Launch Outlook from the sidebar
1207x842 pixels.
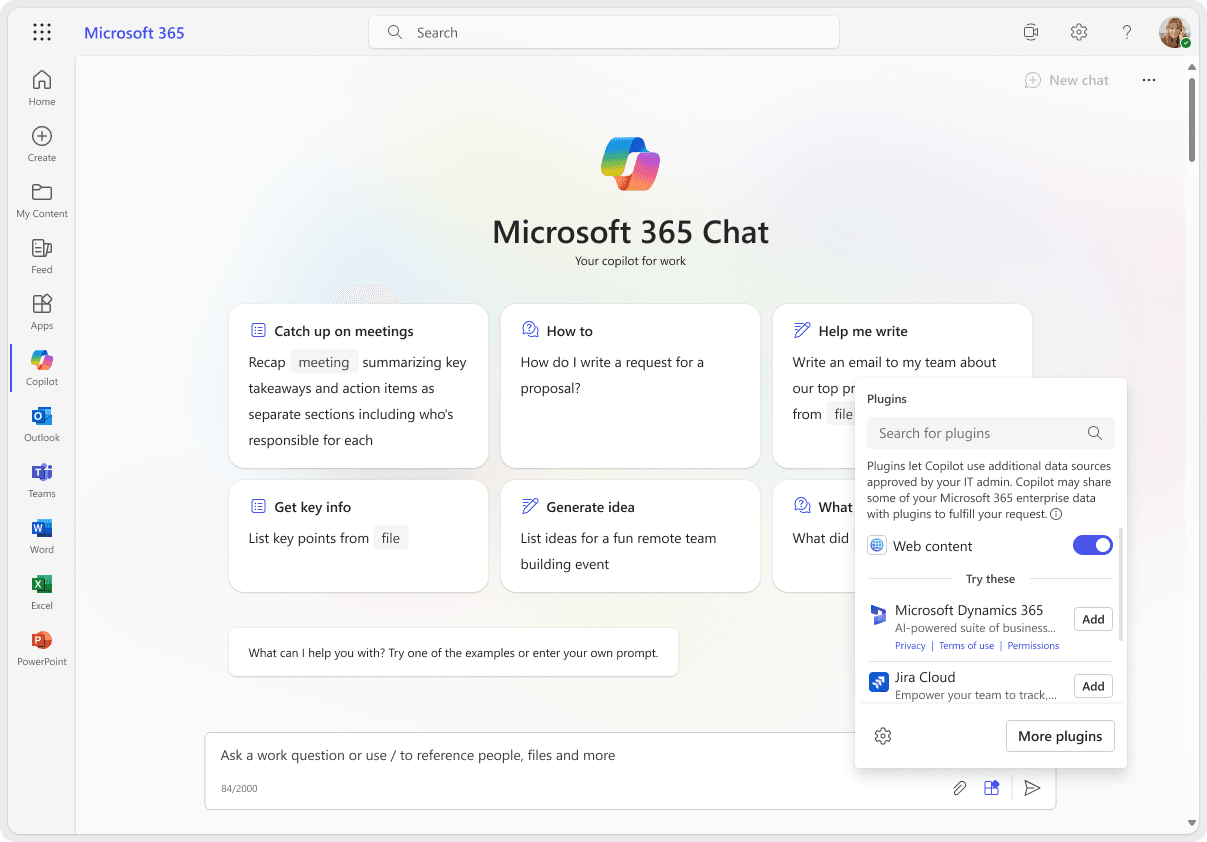[x=42, y=424]
